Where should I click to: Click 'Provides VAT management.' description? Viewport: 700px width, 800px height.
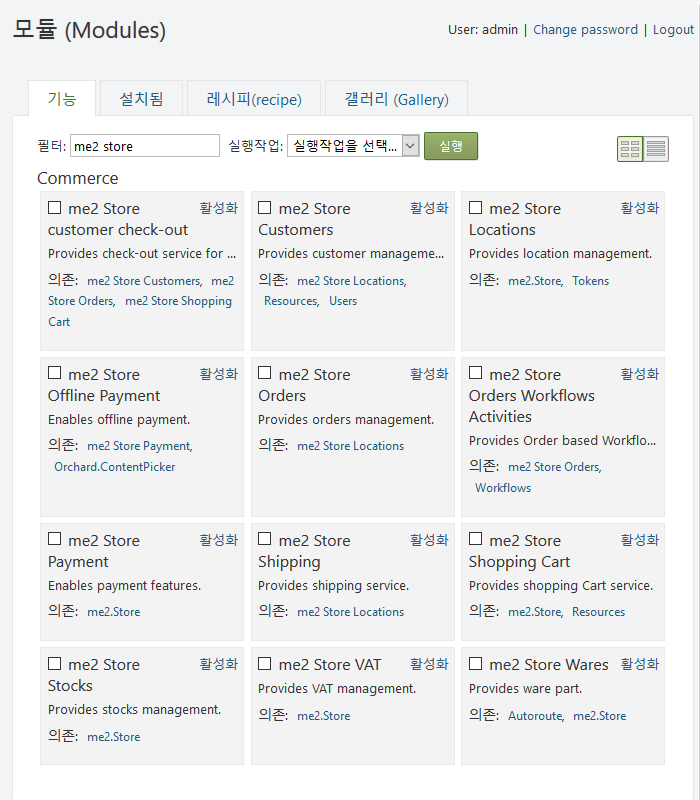tap(337, 689)
